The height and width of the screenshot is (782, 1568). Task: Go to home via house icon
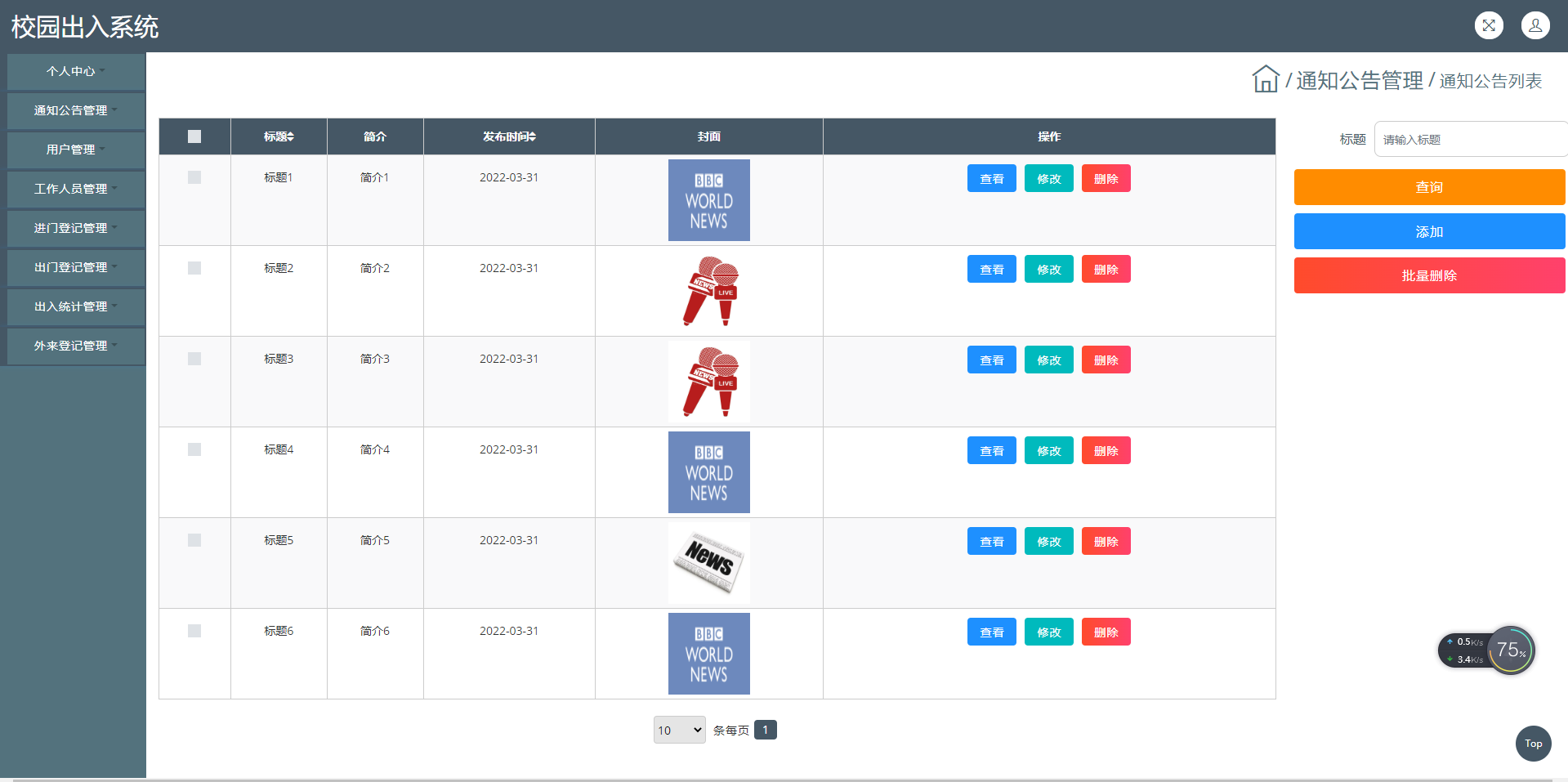tap(1266, 79)
